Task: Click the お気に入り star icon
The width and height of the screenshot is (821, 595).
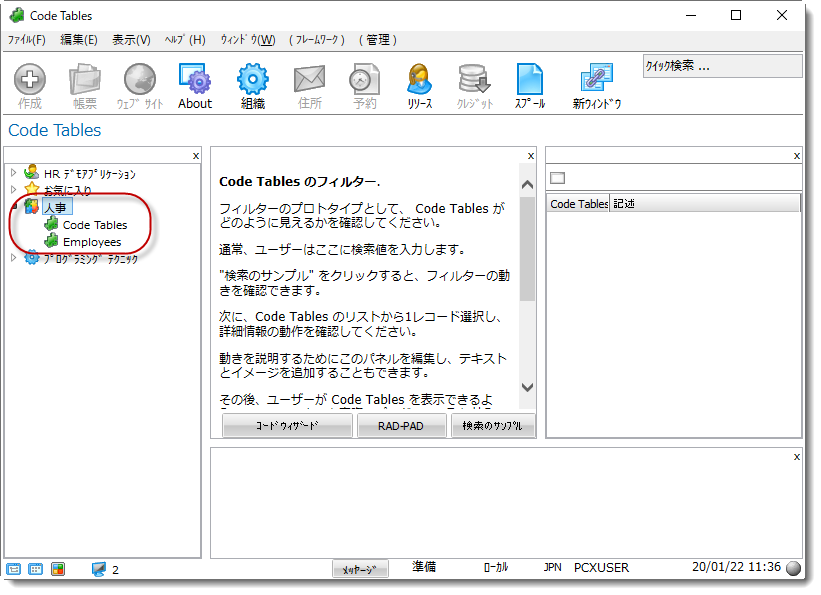Action: (x=32, y=189)
